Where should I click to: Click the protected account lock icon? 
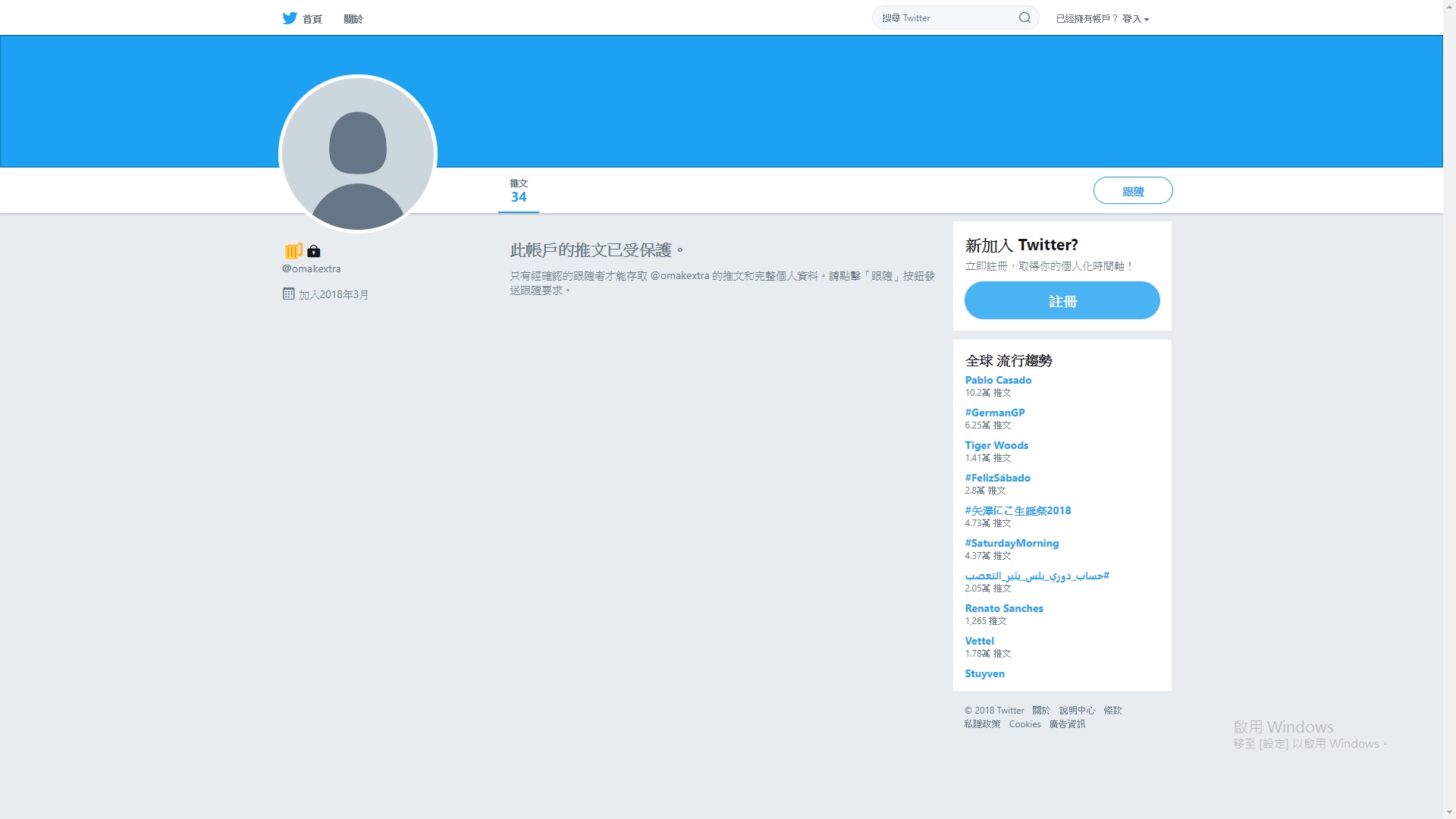click(x=314, y=251)
